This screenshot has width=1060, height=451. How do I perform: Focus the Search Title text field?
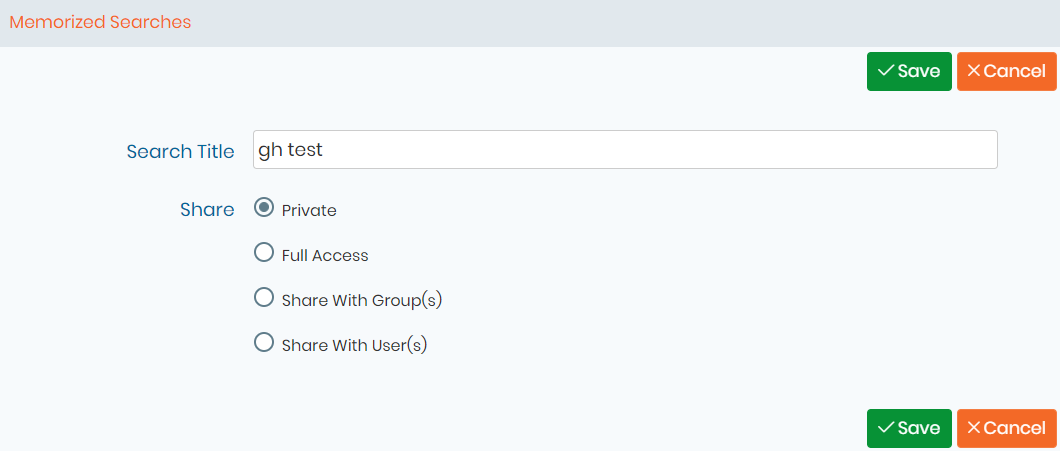click(625, 149)
